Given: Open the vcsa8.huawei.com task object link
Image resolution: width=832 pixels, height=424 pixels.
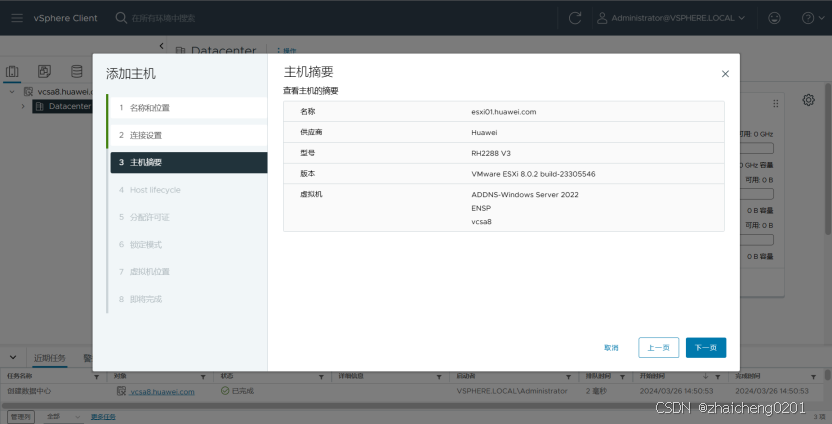Looking at the screenshot, I should [x=162, y=392].
